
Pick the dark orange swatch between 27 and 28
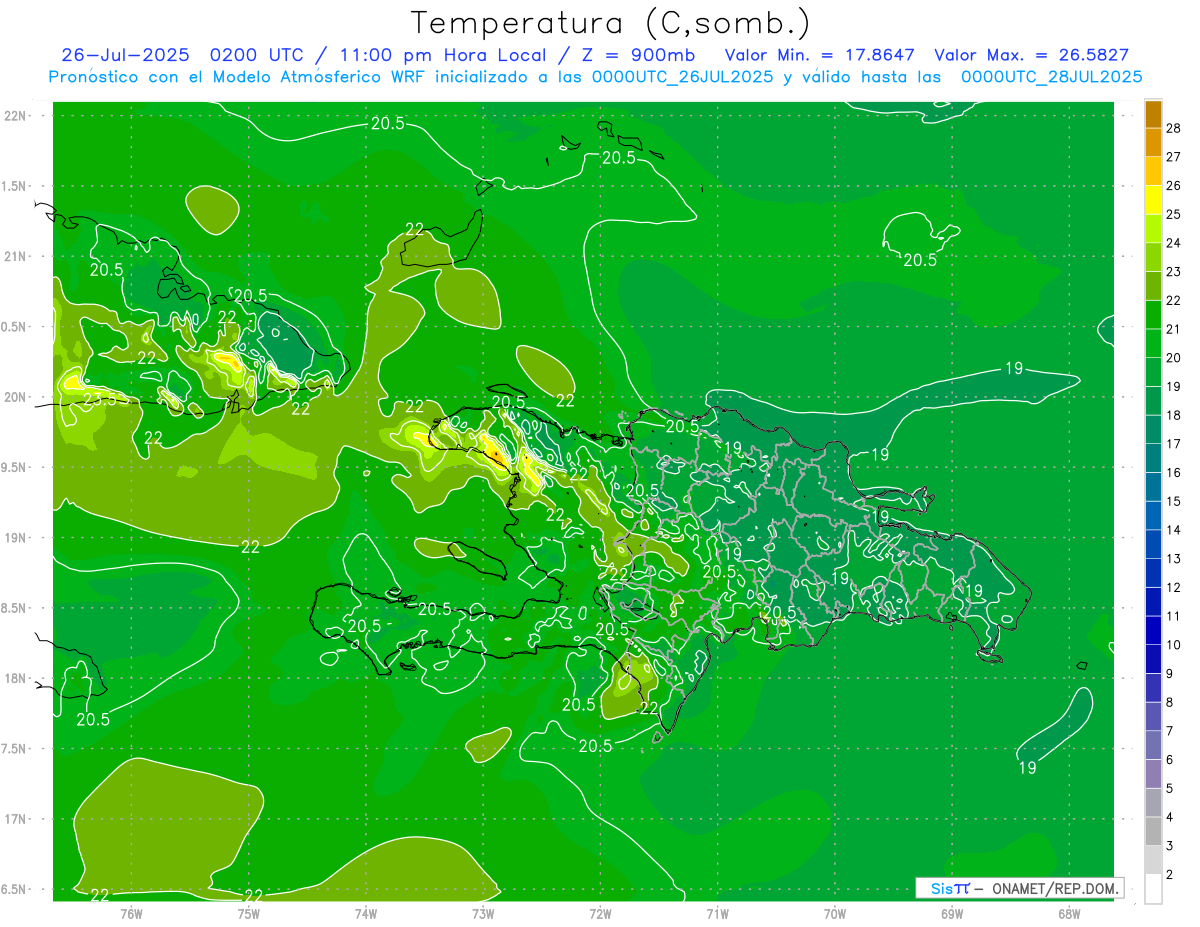(x=1153, y=142)
